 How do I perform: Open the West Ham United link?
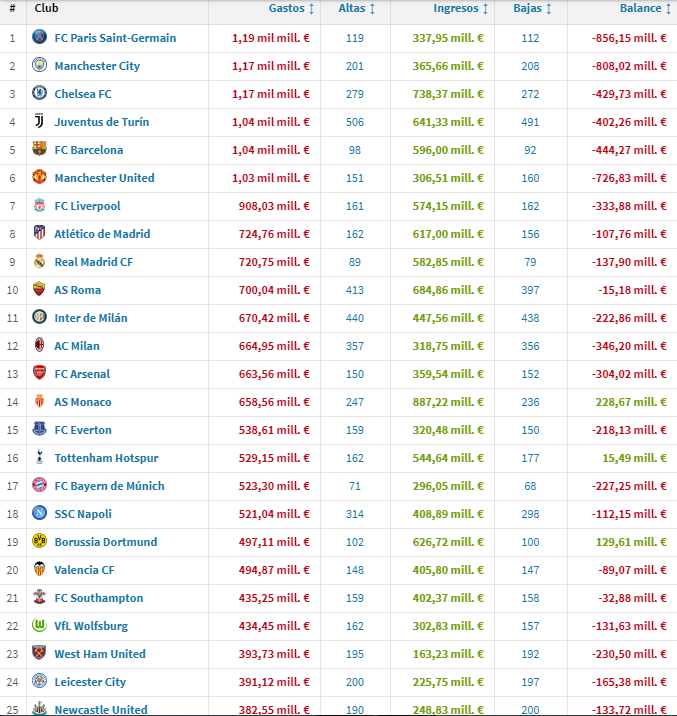[100, 654]
